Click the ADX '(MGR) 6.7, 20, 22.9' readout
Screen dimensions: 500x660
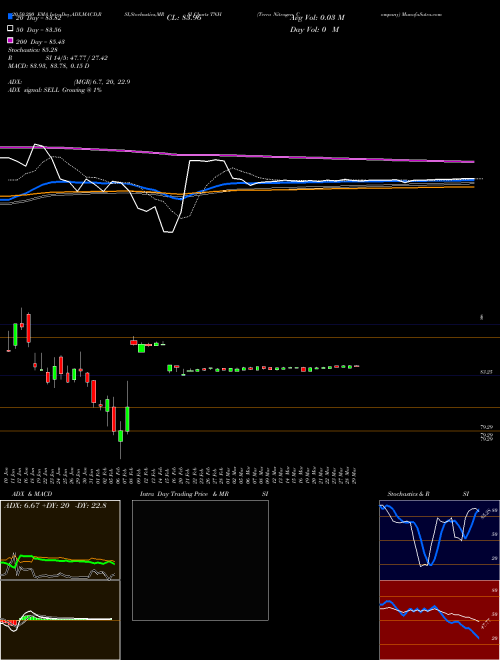coord(101,82)
